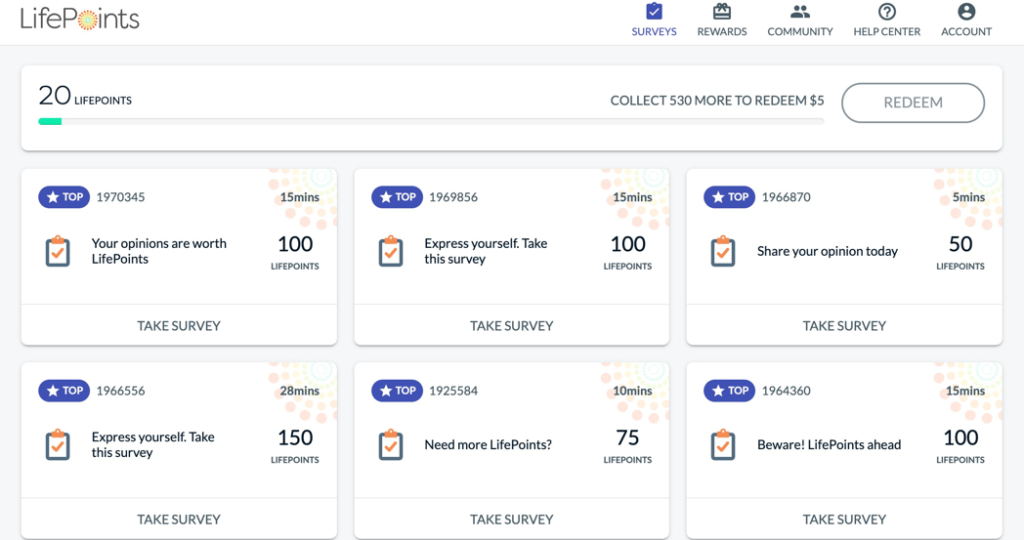Screen dimensions: 1024x540
Task: Click 'Collect 530 more to redeem $5' text
Action: click(x=717, y=101)
